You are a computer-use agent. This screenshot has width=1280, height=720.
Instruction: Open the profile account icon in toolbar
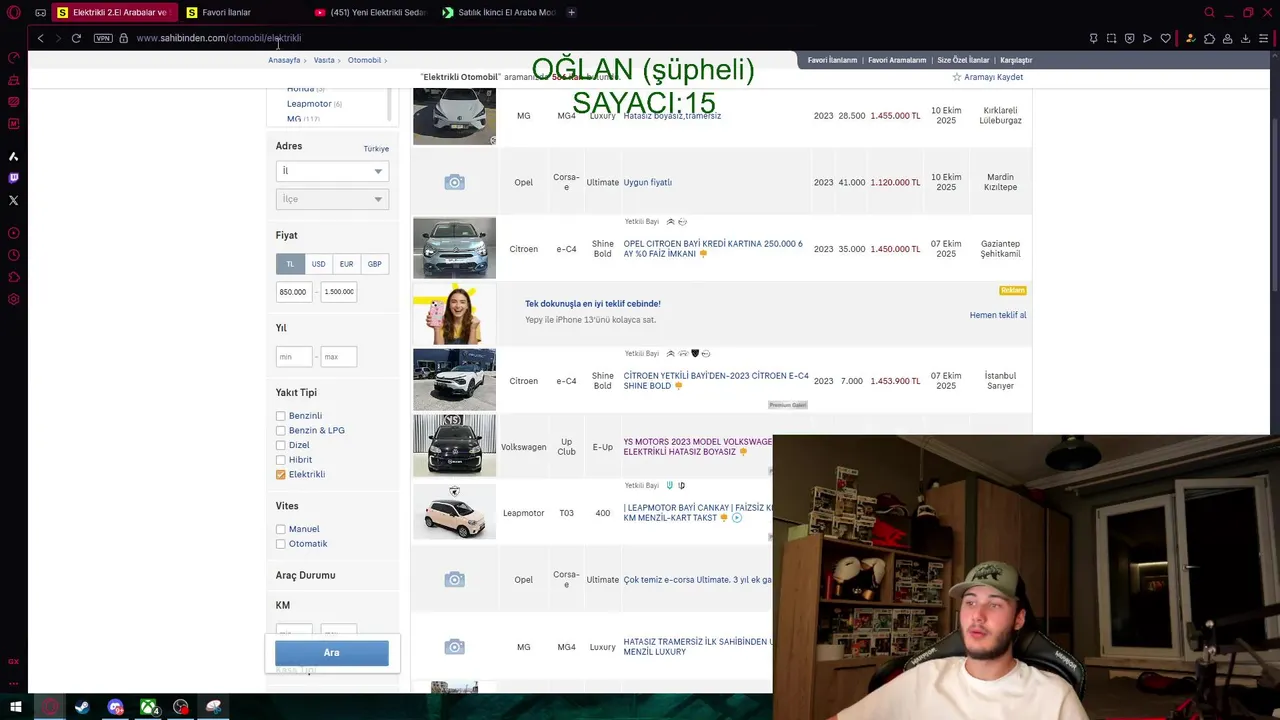click(x=1227, y=38)
